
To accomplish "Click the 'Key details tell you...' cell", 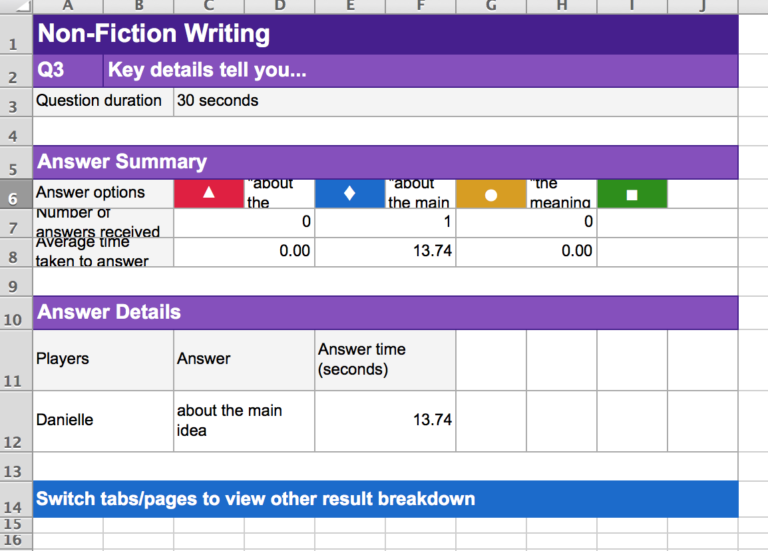I will [x=420, y=71].
